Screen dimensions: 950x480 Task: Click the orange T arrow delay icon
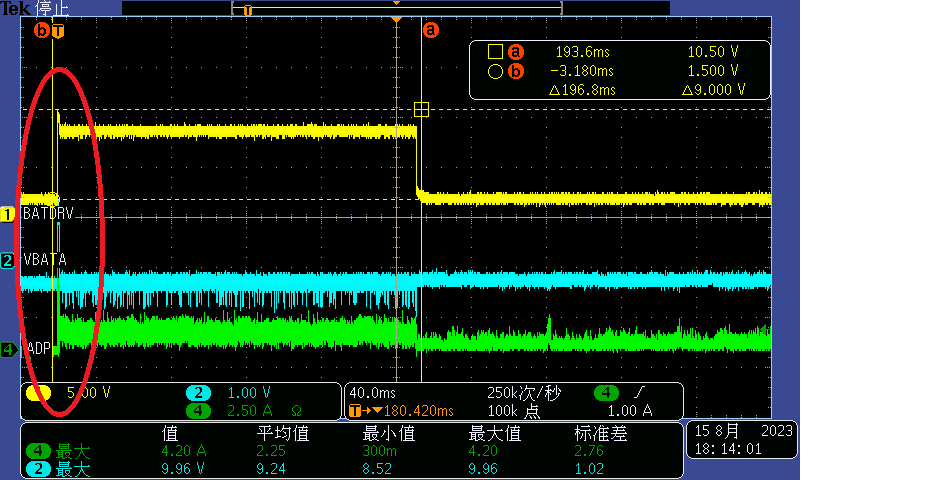coord(365,411)
